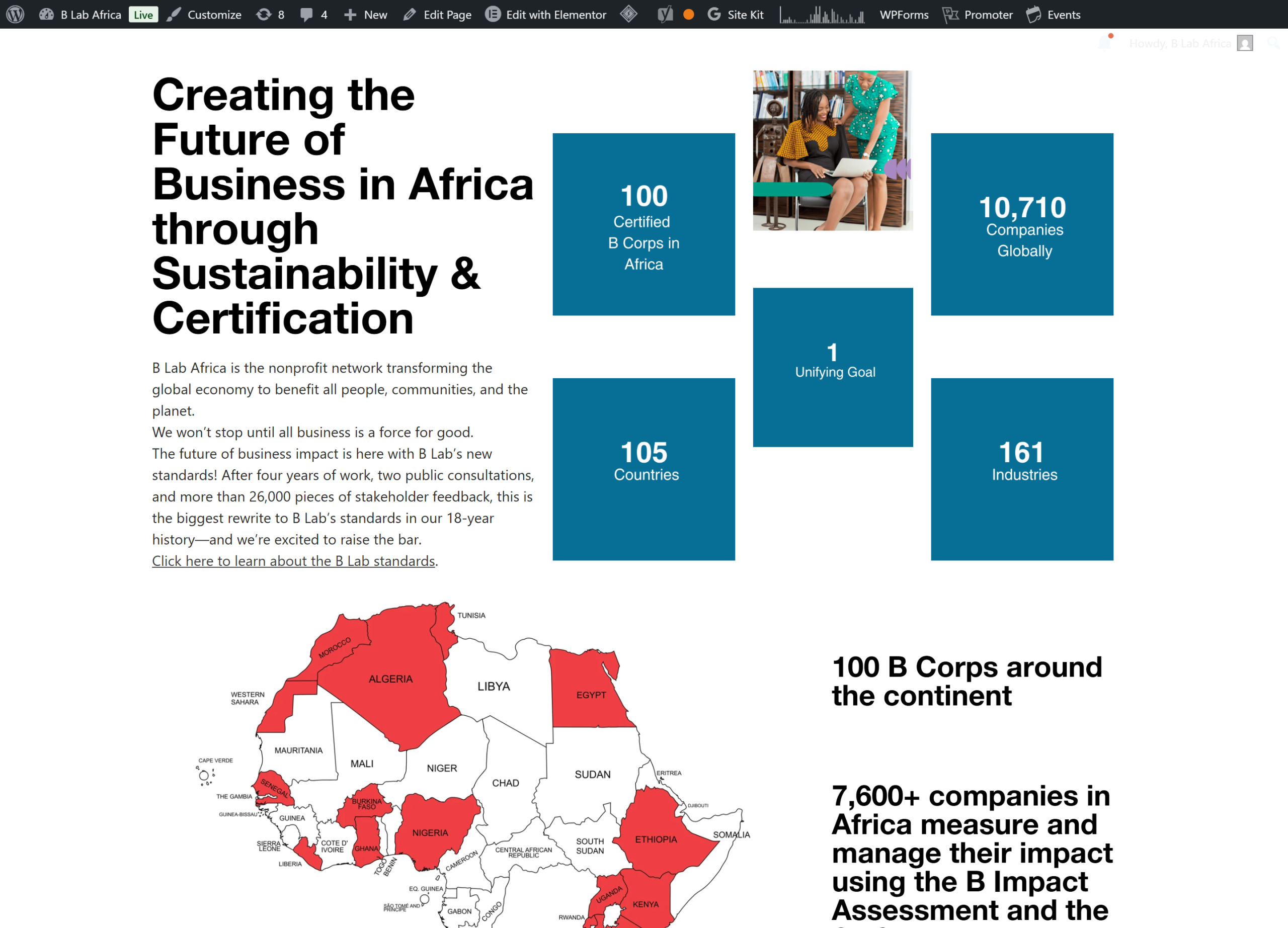This screenshot has height=928, width=1288.
Task: Select Niger on the Africa map
Action: pyautogui.click(x=442, y=768)
